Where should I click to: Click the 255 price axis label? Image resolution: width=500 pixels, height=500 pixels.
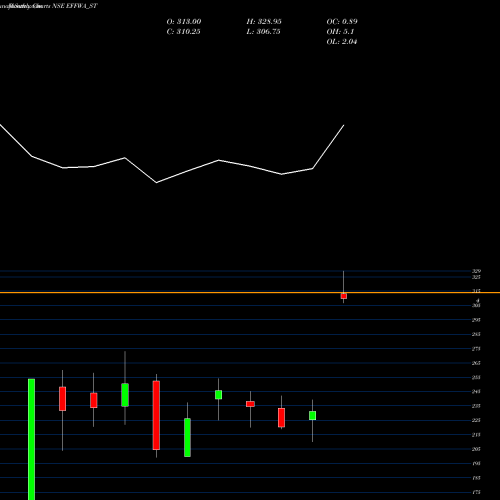476,378
